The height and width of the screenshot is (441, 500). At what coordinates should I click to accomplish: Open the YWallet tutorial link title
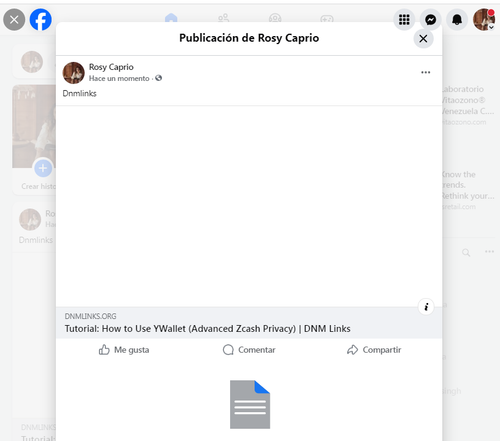point(207,329)
